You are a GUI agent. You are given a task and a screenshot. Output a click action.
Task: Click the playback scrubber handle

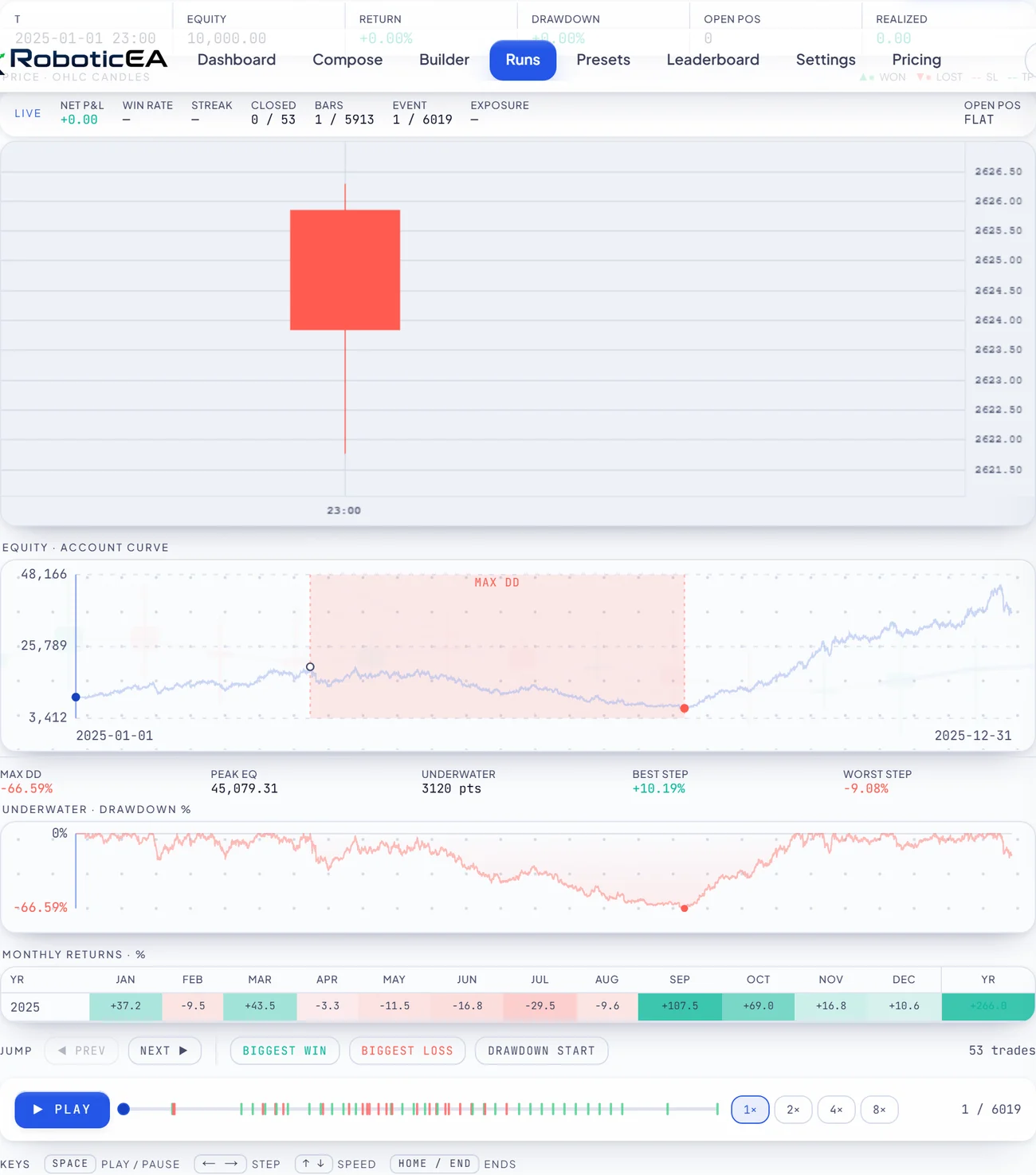coord(124,1109)
